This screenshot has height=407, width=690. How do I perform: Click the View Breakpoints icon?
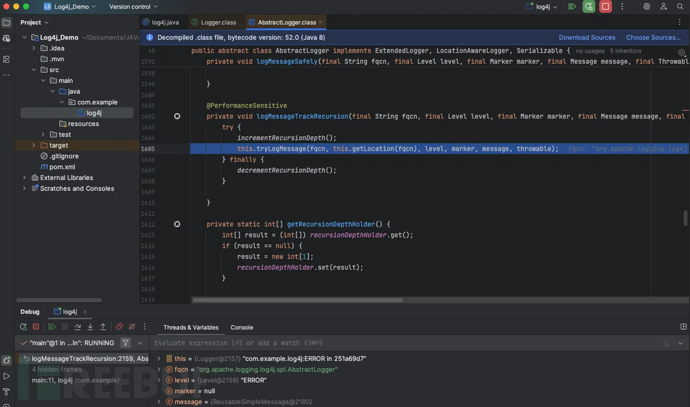click(x=119, y=327)
